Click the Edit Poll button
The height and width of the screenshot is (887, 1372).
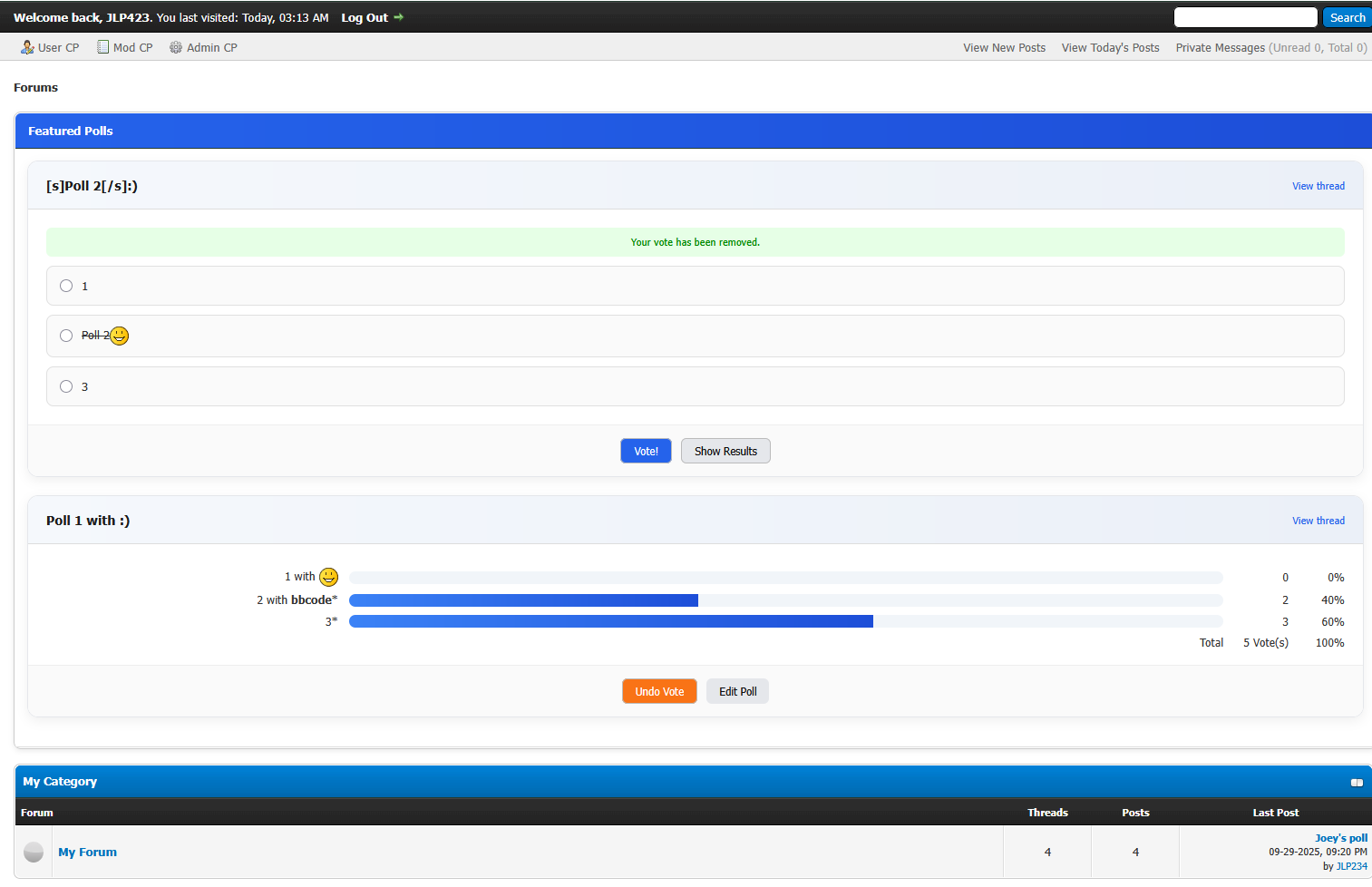(737, 691)
